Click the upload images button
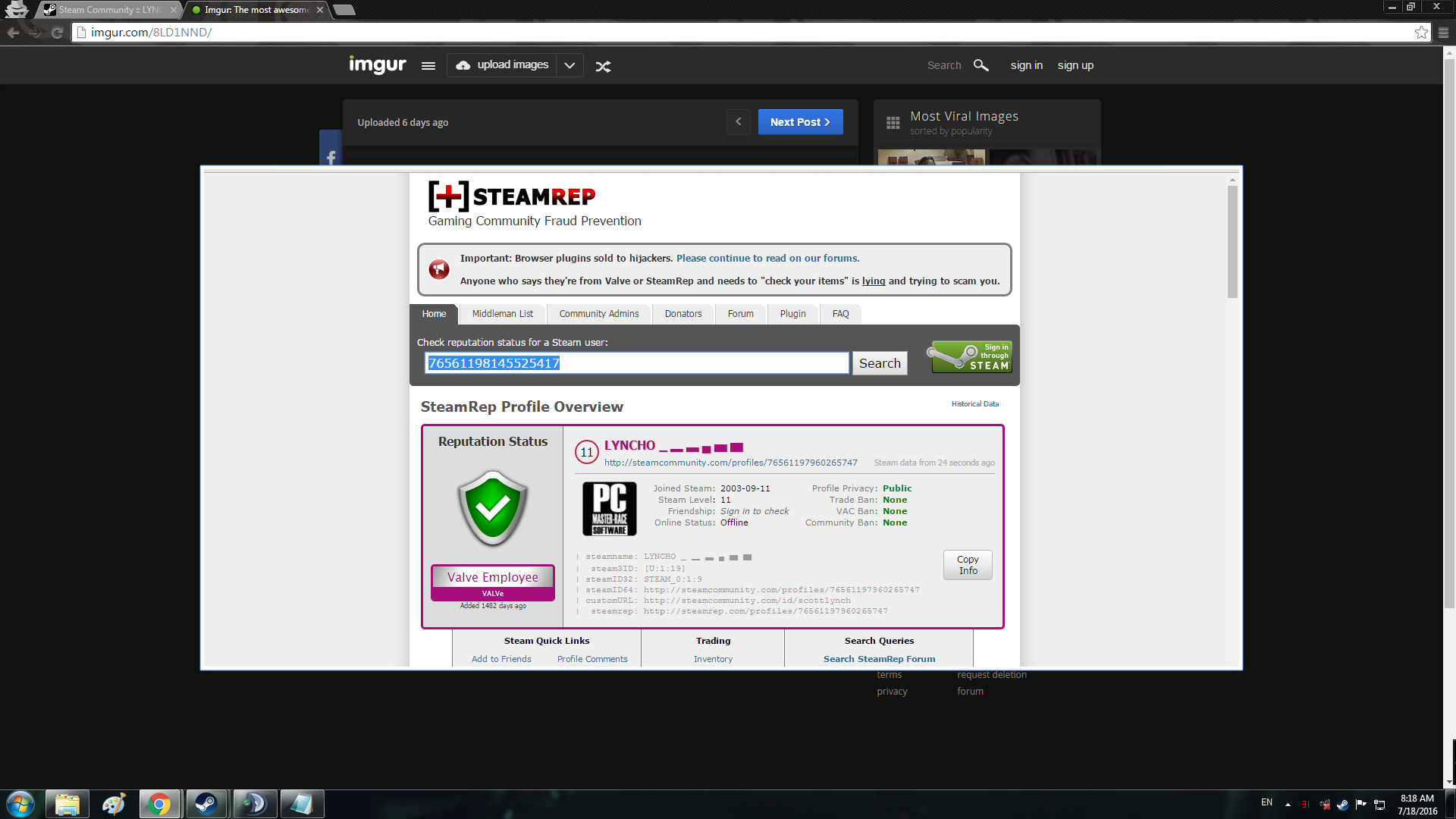Image resolution: width=1456 pixels, height=819 pixels. [502, 65]
